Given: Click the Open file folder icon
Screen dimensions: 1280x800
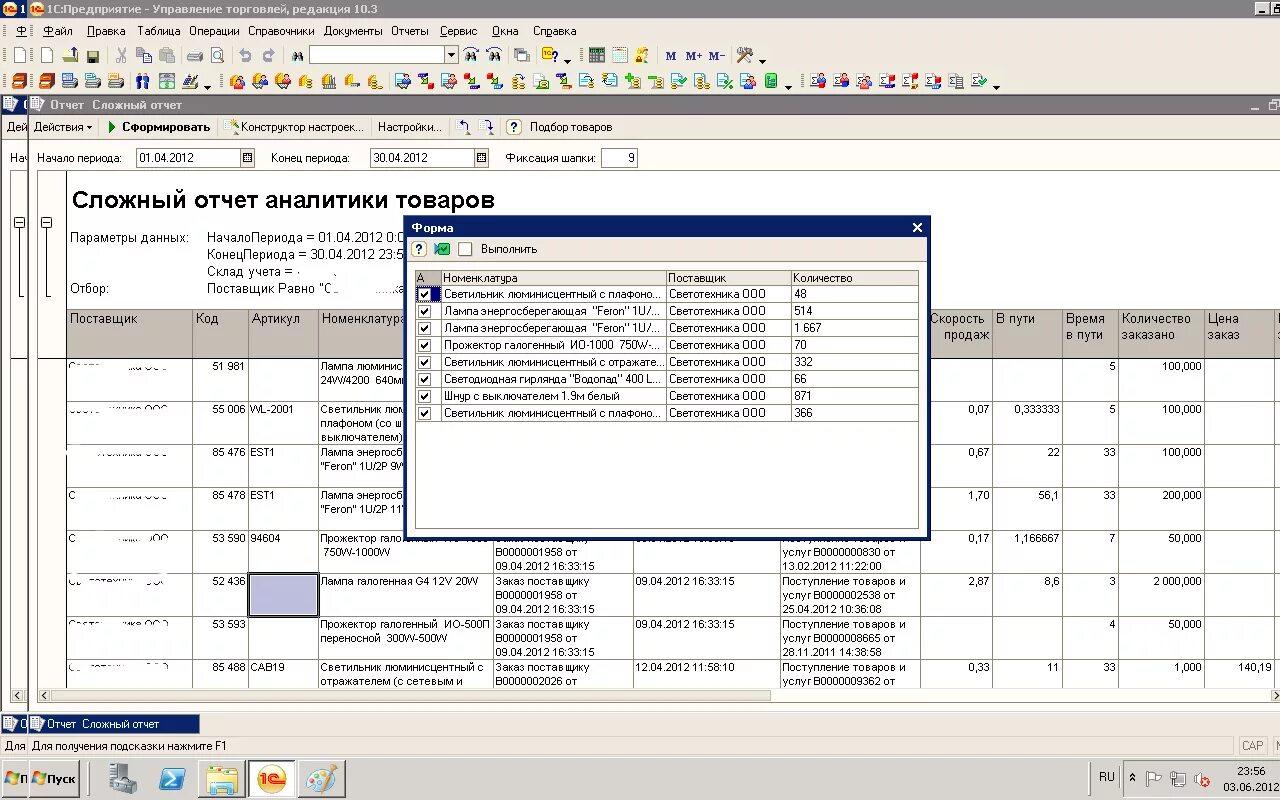Looking at the screenshot, I should (x=69, y=56).
